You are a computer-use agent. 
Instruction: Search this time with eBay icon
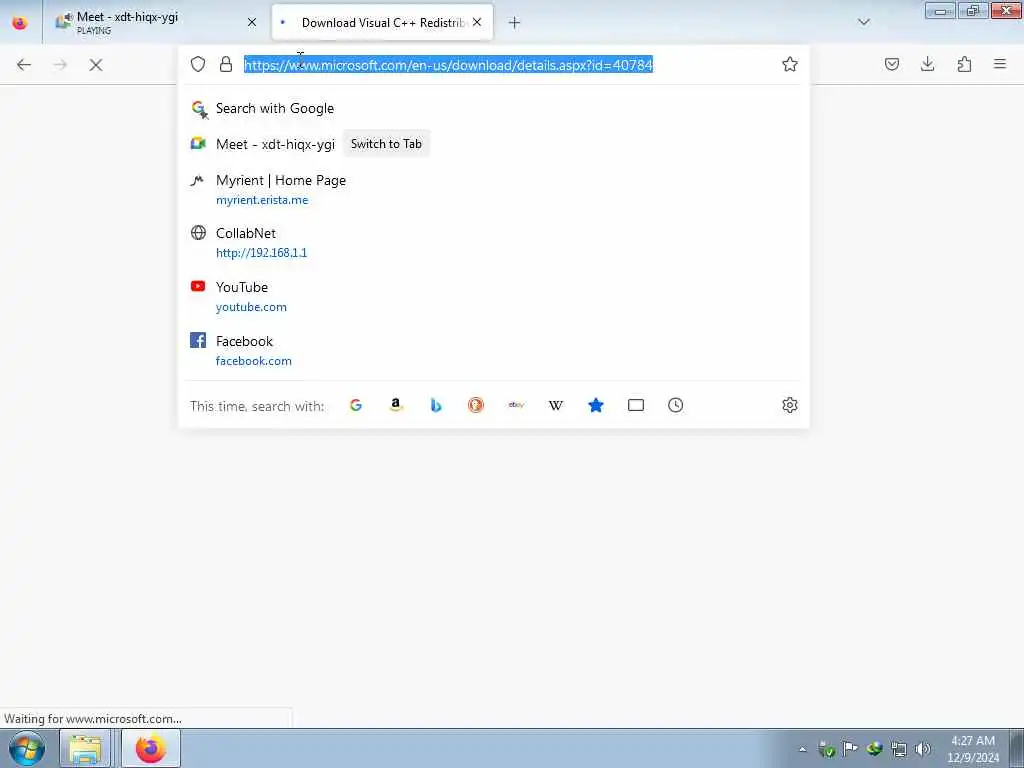[x=516, y=405]
